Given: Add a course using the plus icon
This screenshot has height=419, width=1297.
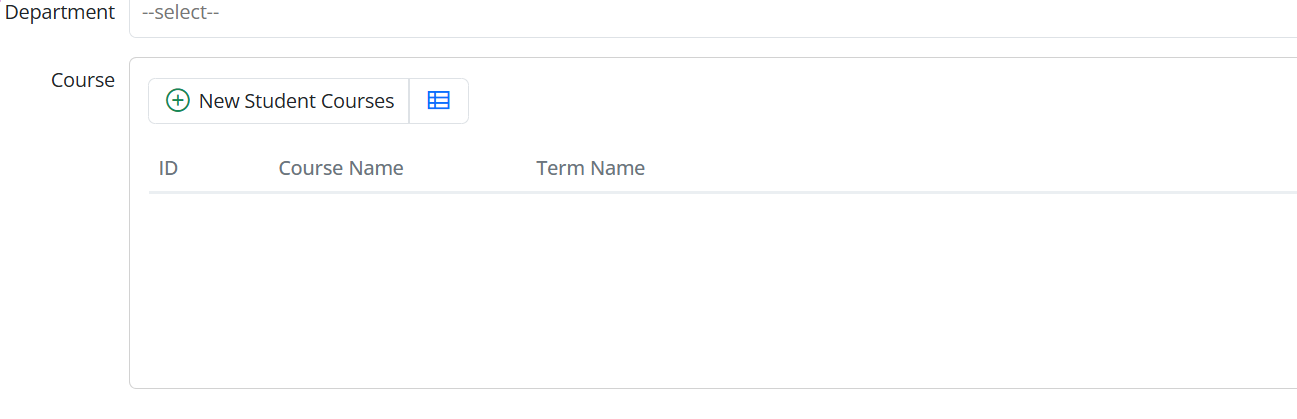Looking at the screenshot, I should [177, 101].
